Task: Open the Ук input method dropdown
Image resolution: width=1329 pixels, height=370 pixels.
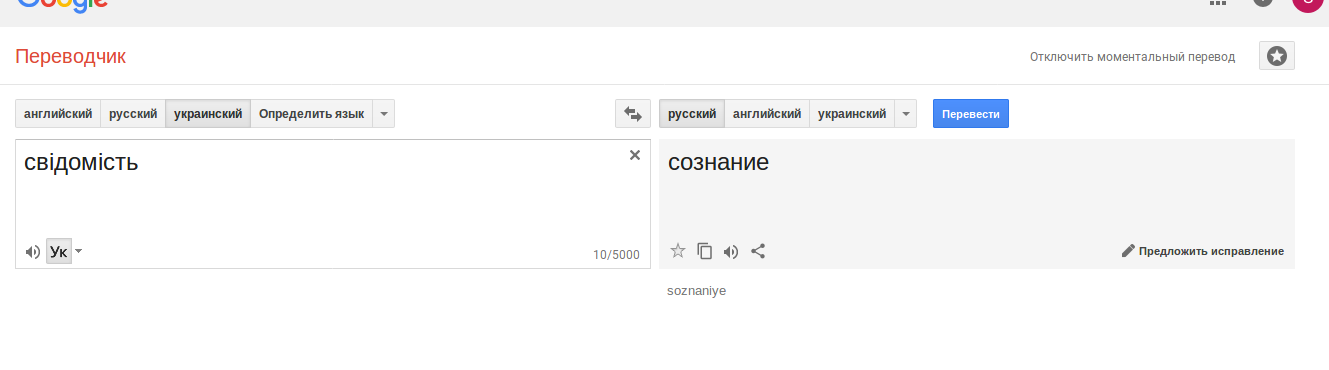Action: tap(79, 251)
